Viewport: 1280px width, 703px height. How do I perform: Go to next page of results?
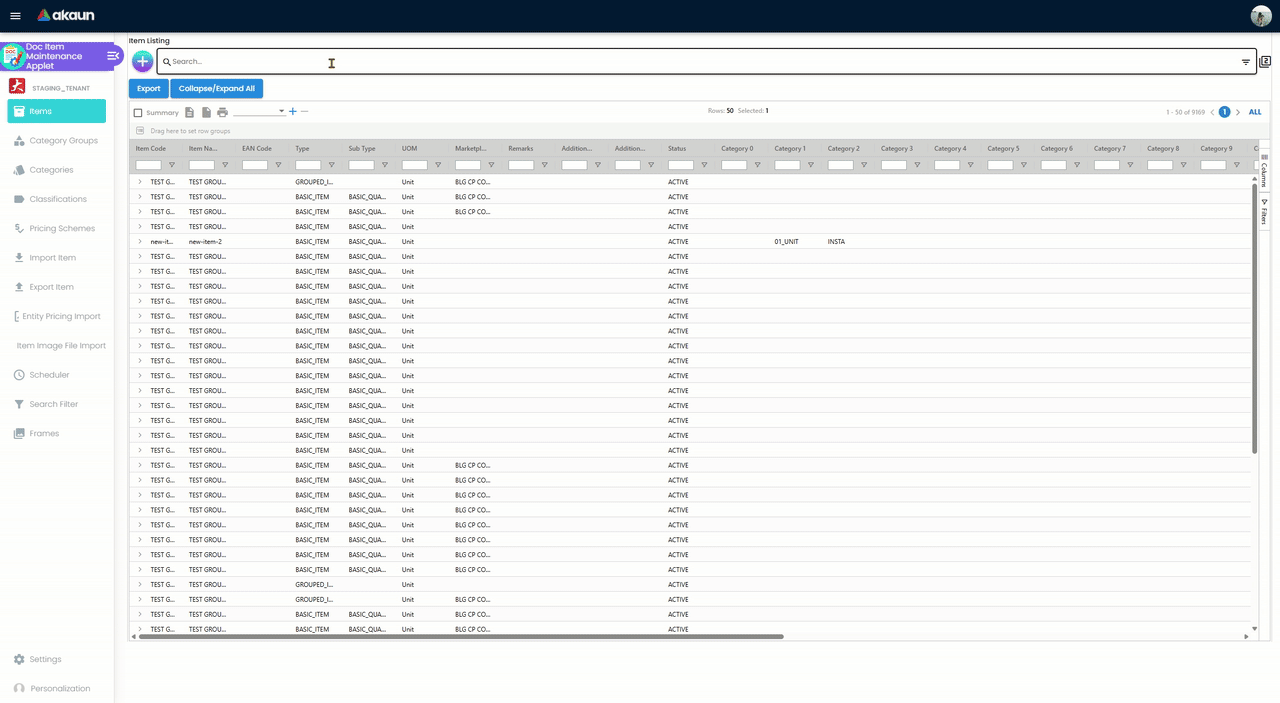pos(1238,112)
